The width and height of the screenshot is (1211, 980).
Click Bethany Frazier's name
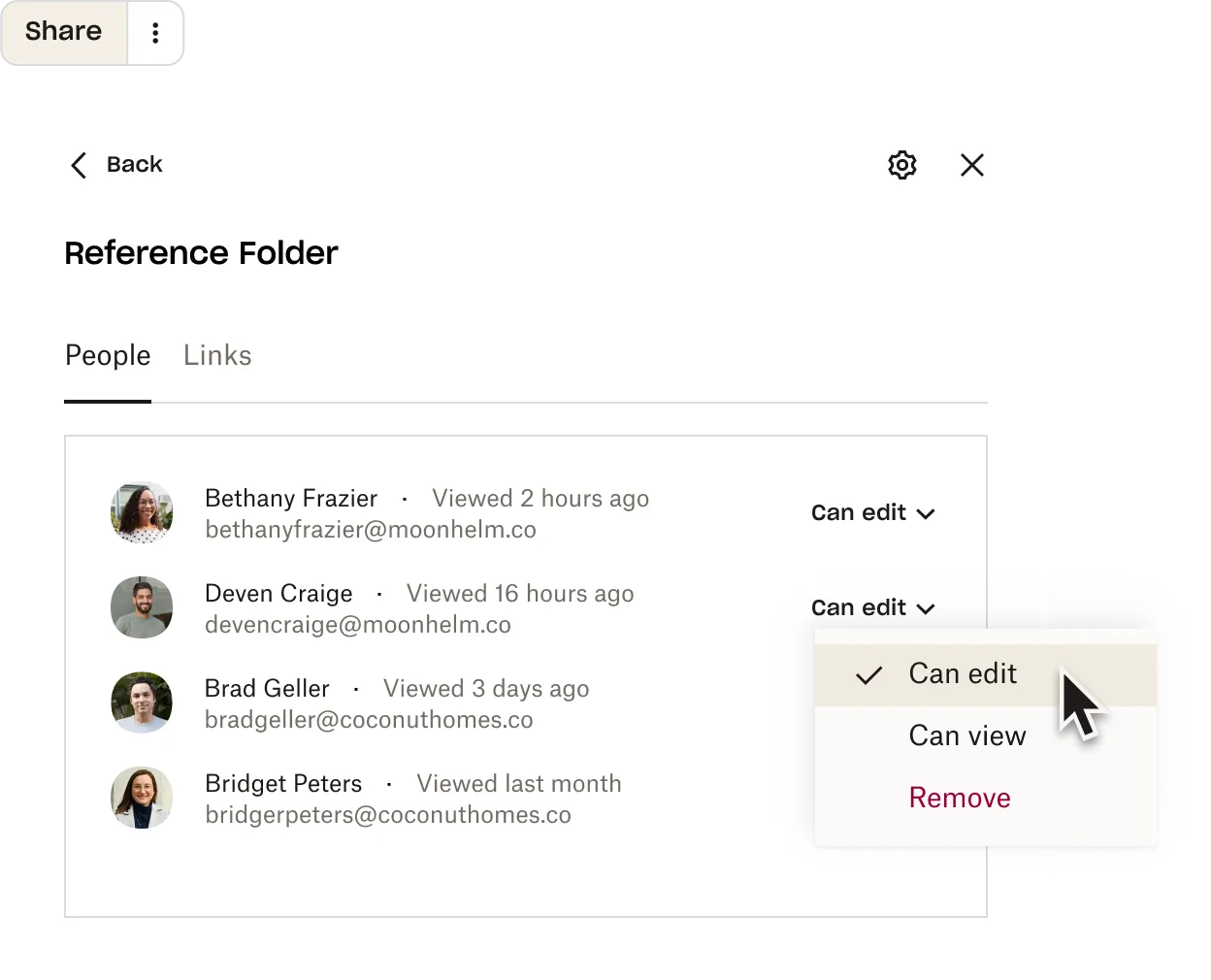(291, 498)
